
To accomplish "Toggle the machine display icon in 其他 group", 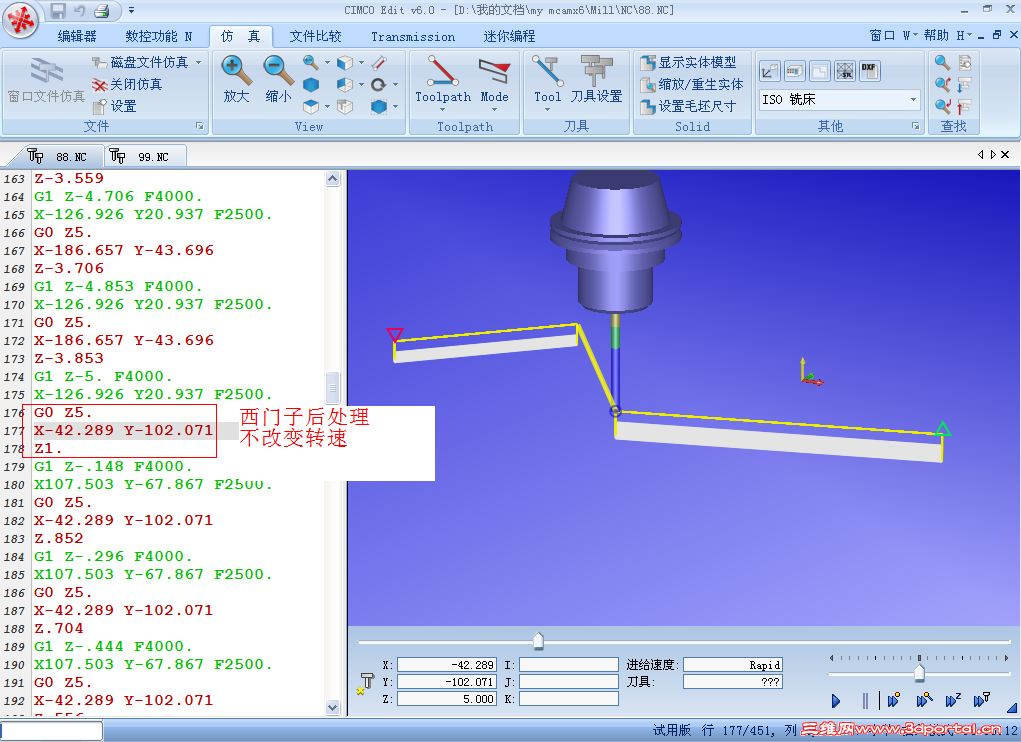I will [794, 71].
